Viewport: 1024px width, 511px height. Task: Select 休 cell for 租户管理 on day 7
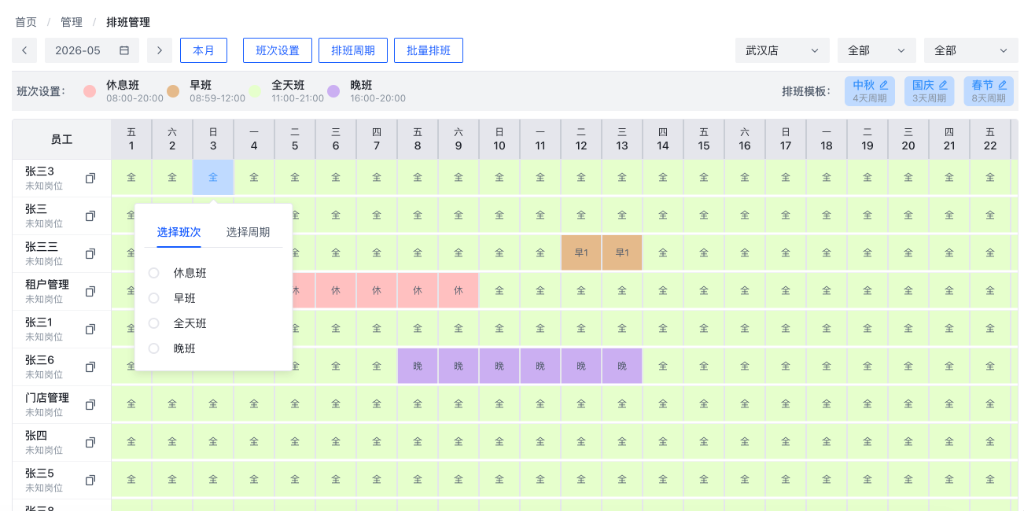377,291
